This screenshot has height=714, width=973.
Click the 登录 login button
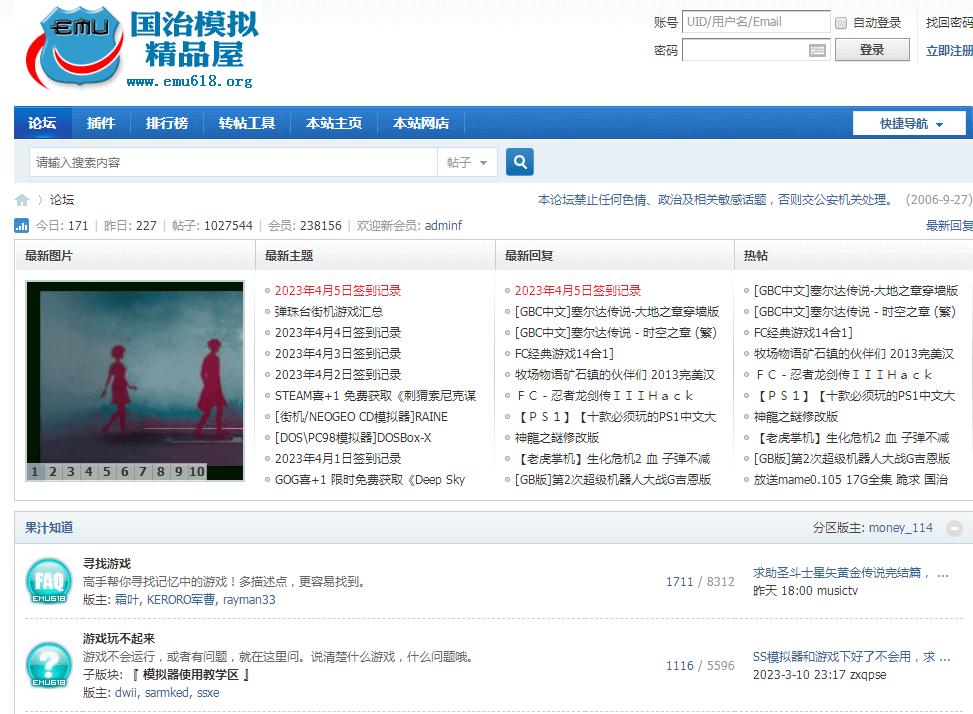(x=872, y=50)
